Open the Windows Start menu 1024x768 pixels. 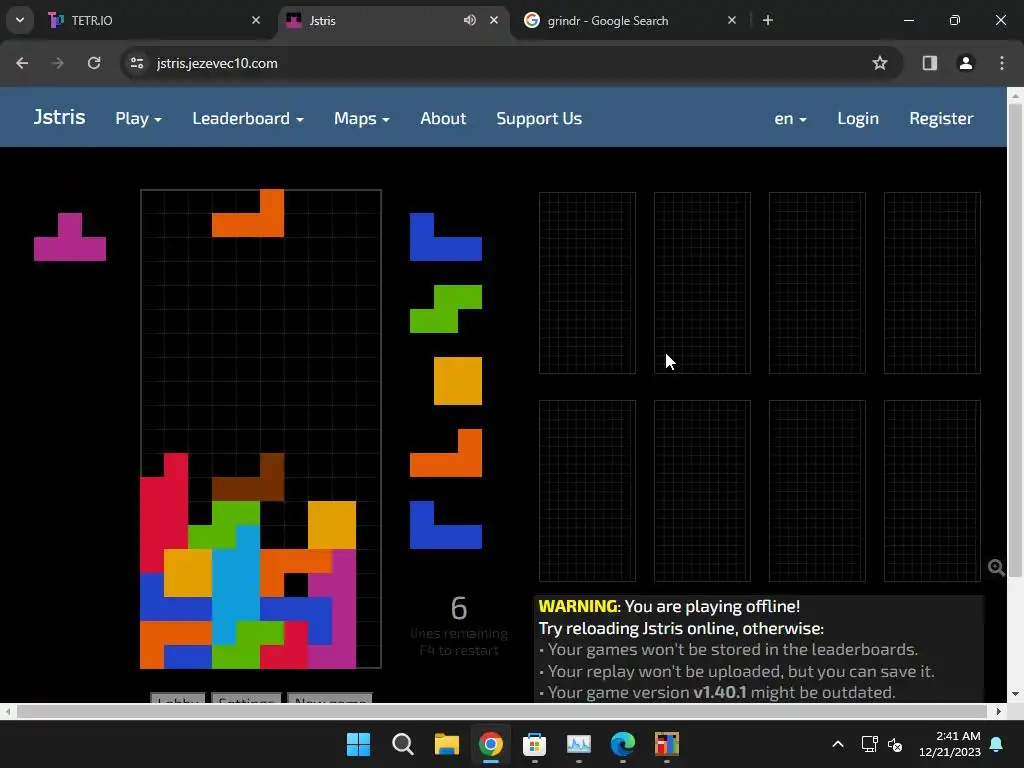(x=358, y=744)
